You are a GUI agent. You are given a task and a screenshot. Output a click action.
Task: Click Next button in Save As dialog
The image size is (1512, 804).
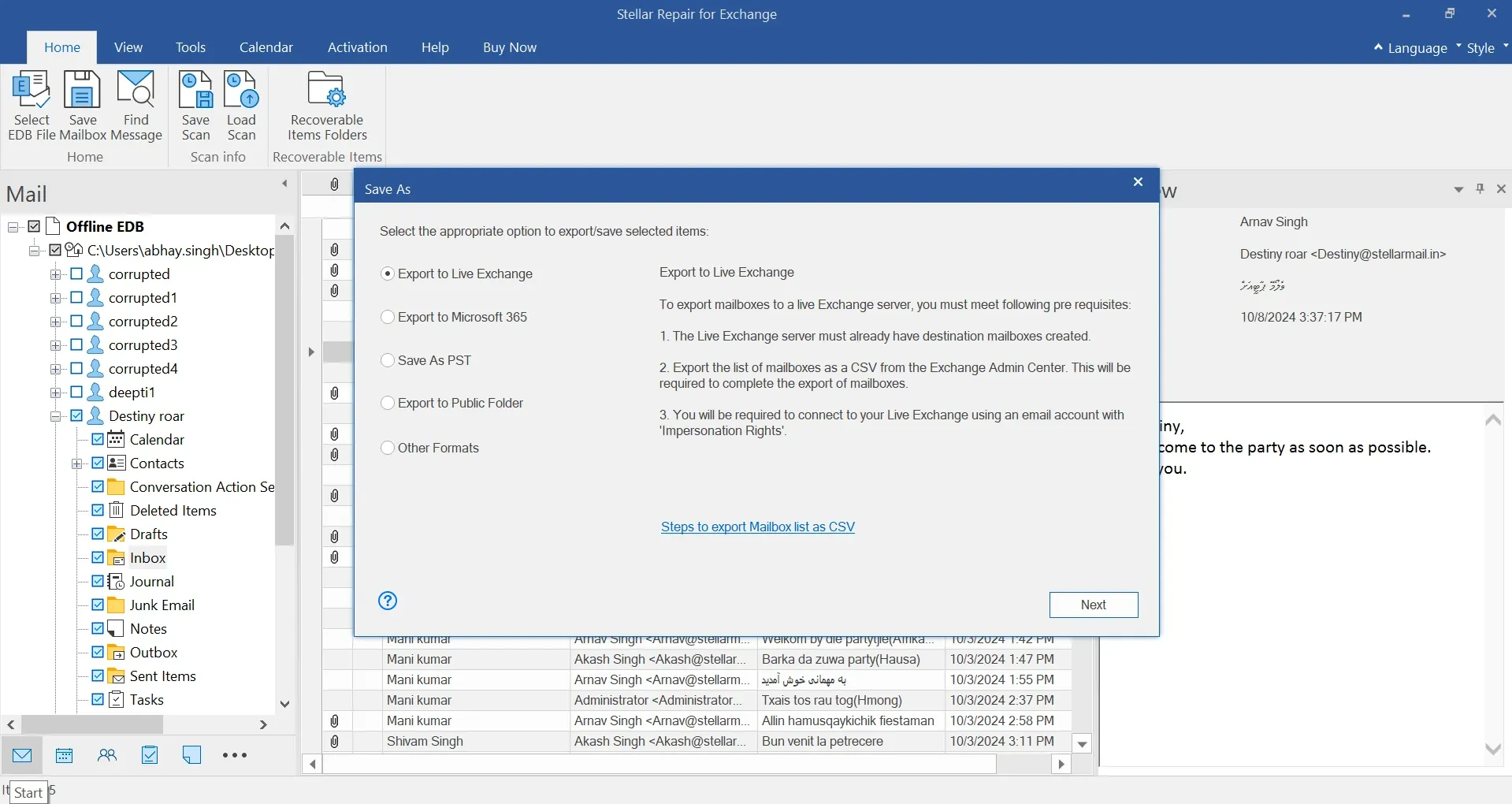(x=1094, y=605)
